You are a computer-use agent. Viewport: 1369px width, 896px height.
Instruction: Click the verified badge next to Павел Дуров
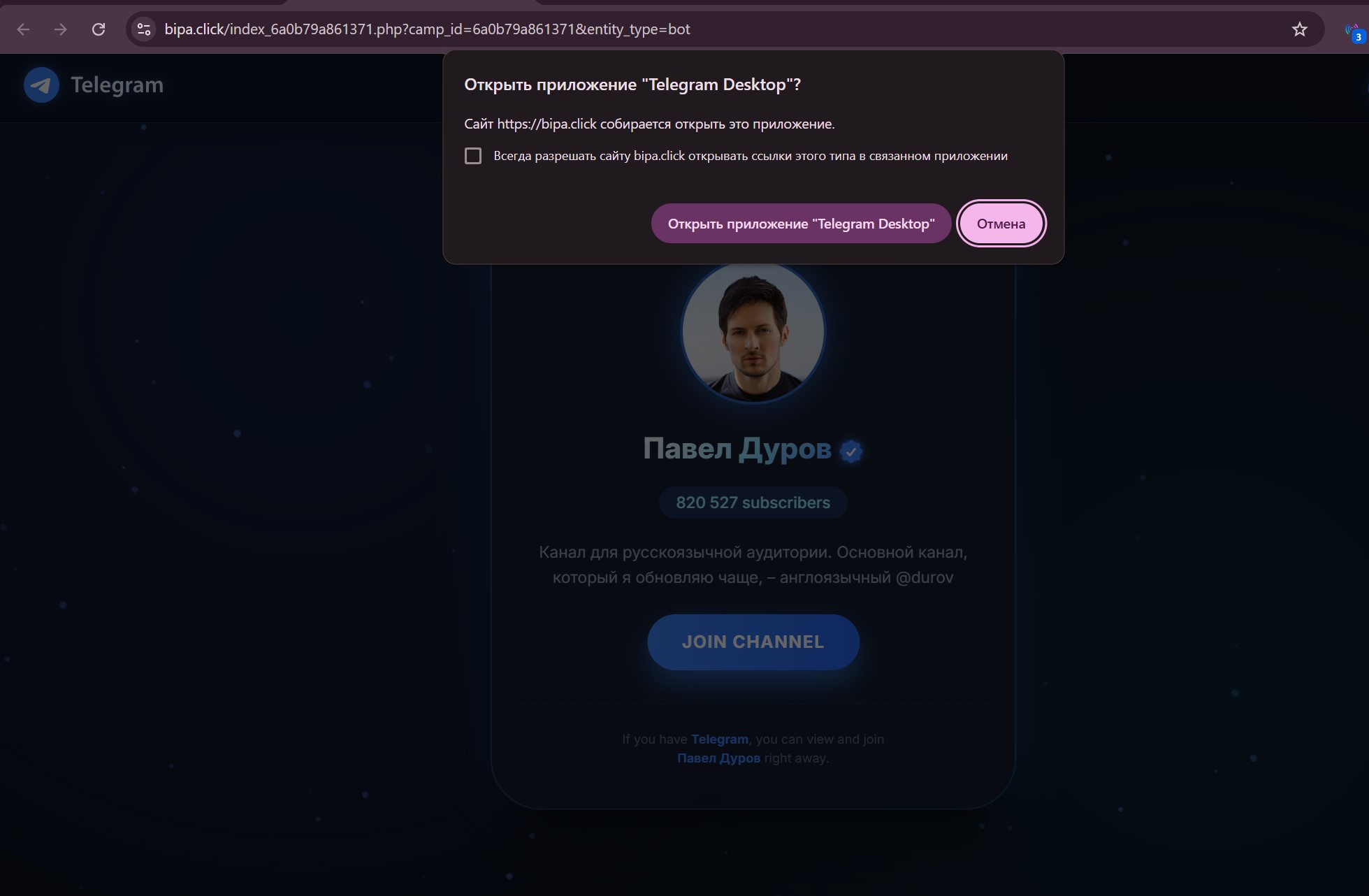tap(850, 451)
